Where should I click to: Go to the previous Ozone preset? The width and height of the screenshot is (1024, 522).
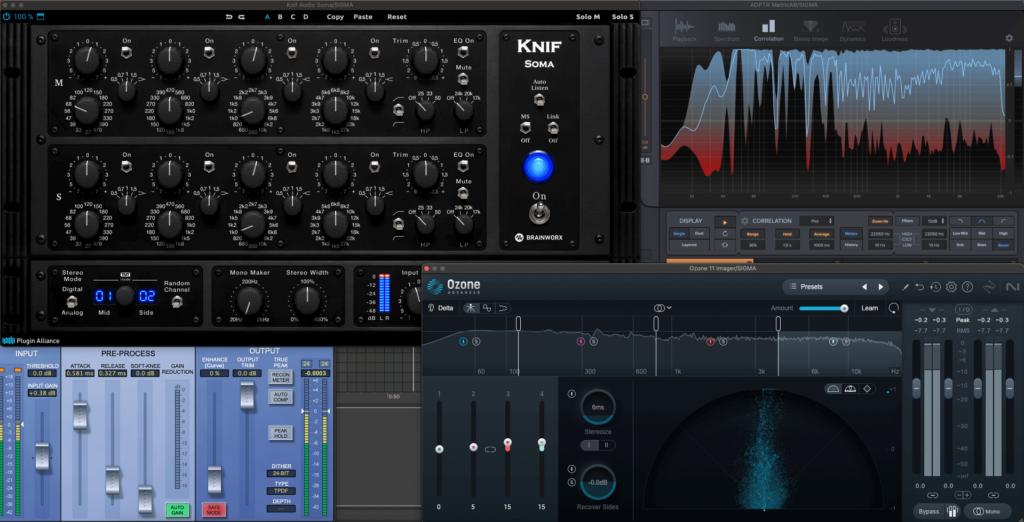pyautogui.click(x=864, y=287)
